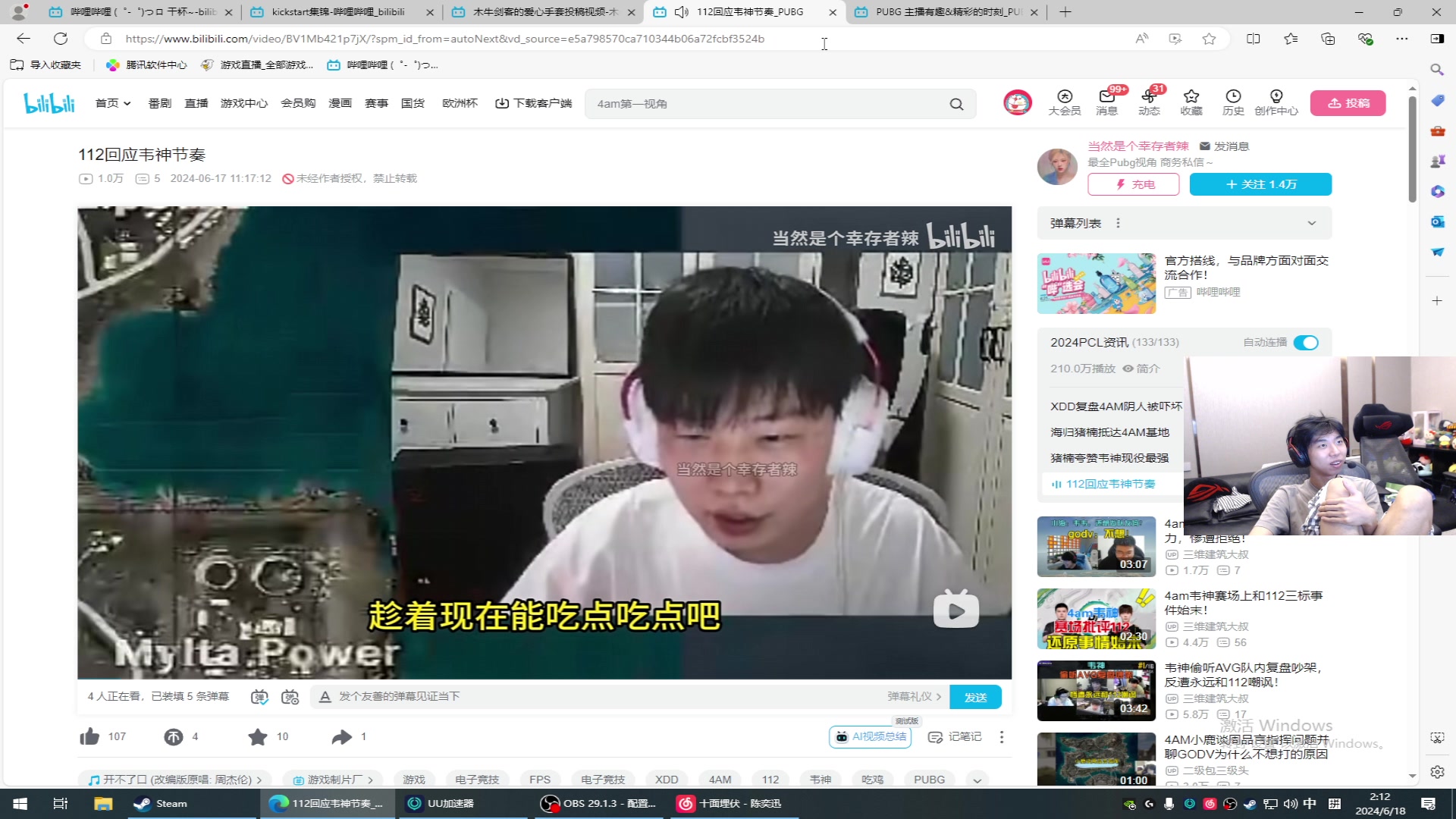Open 创作中心 lightbulb icon
The image size is (1456, 819).
(x=1276, y=102)
